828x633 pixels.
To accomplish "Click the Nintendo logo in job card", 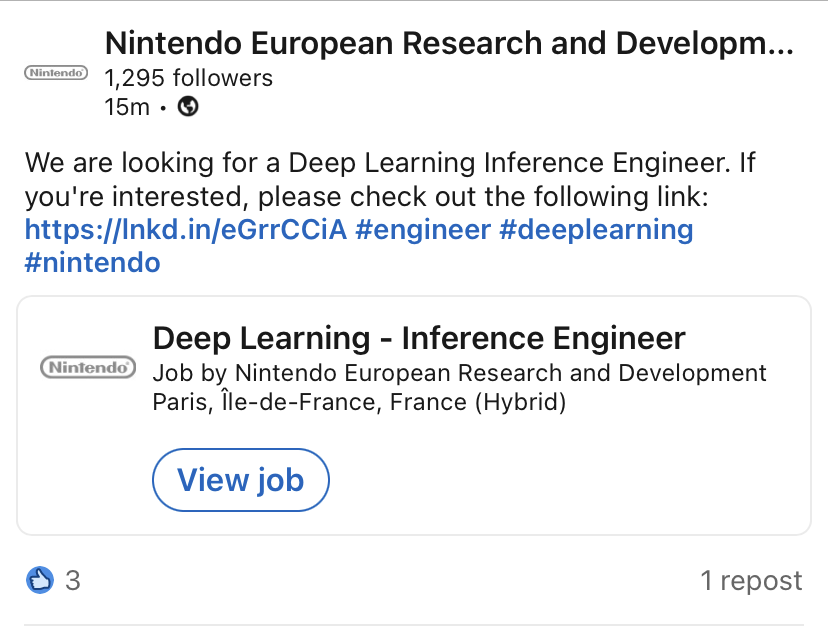I will (87, 368).
